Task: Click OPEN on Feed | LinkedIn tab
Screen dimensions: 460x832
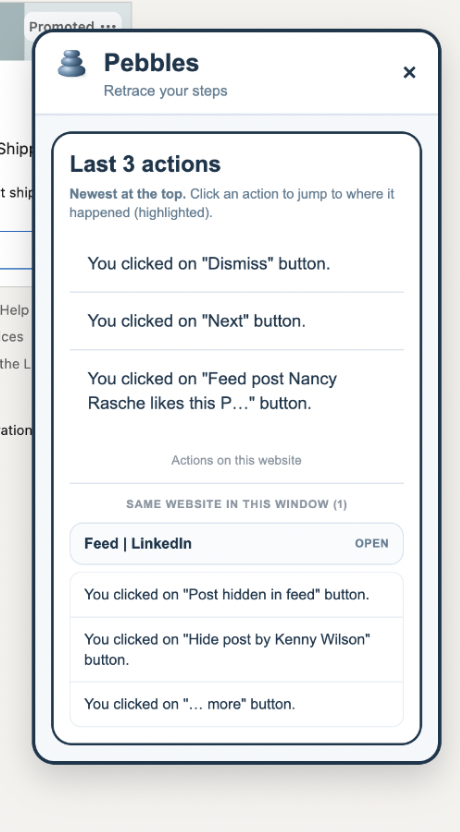Action: coord(371,543)
